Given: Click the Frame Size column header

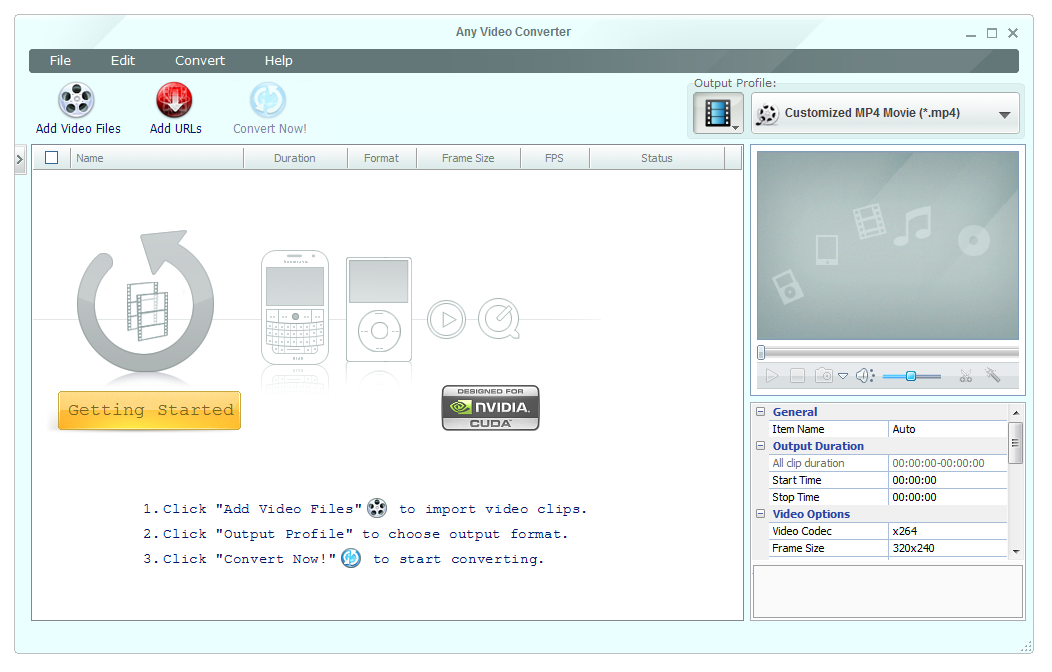Looking at the screenshot, I should click(x=468, y=158).
